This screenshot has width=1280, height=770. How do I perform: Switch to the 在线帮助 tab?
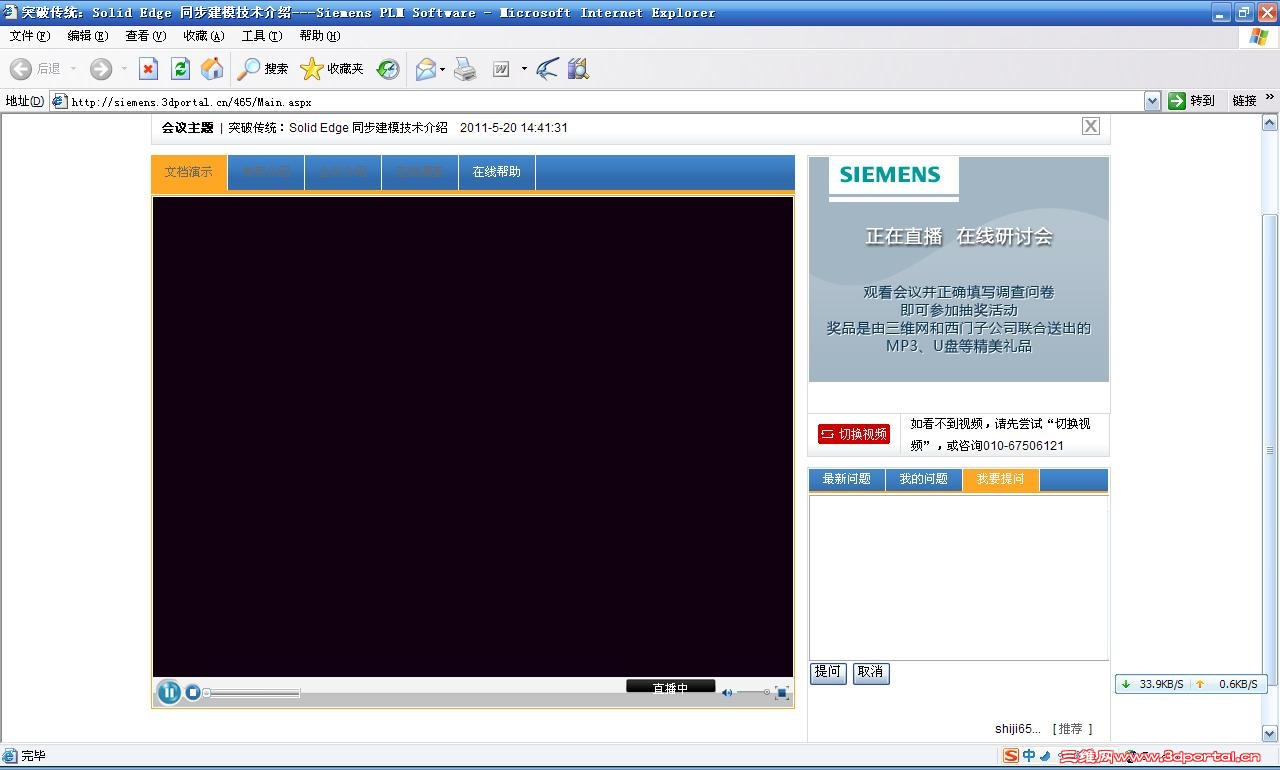click(497, 172)
